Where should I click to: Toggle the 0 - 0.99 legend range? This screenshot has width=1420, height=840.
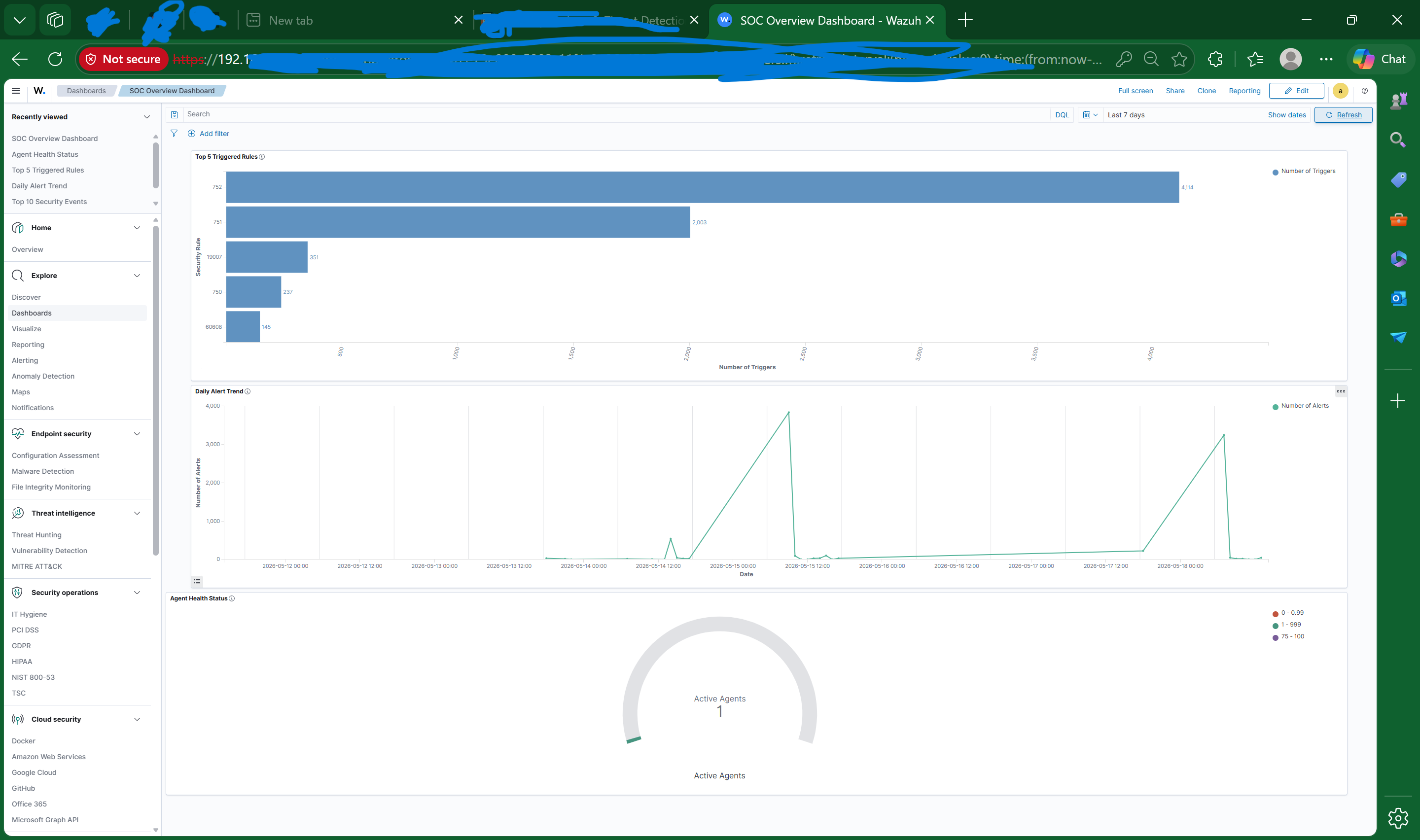point(1287,613)
